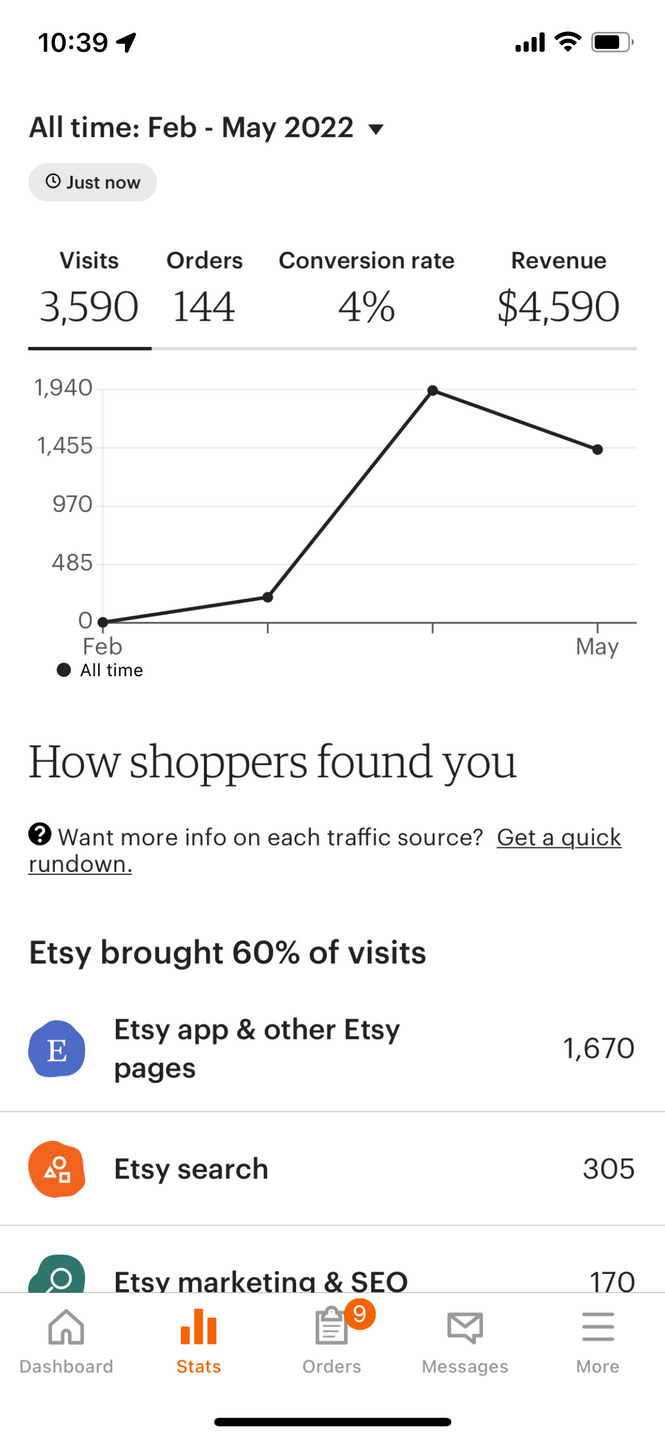Tap the May data point on chart
Screen dimensions: 665x1440
click(x=598, y=450)
